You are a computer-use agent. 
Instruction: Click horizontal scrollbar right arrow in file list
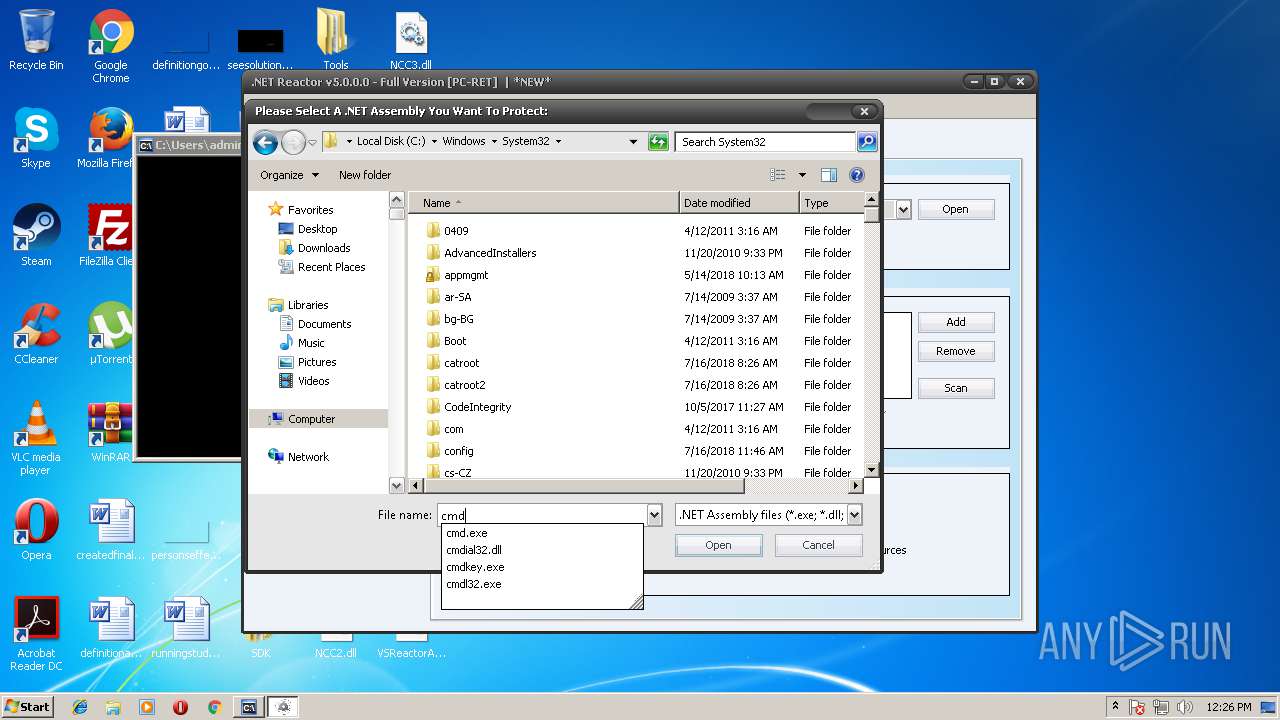pos(855,486)
